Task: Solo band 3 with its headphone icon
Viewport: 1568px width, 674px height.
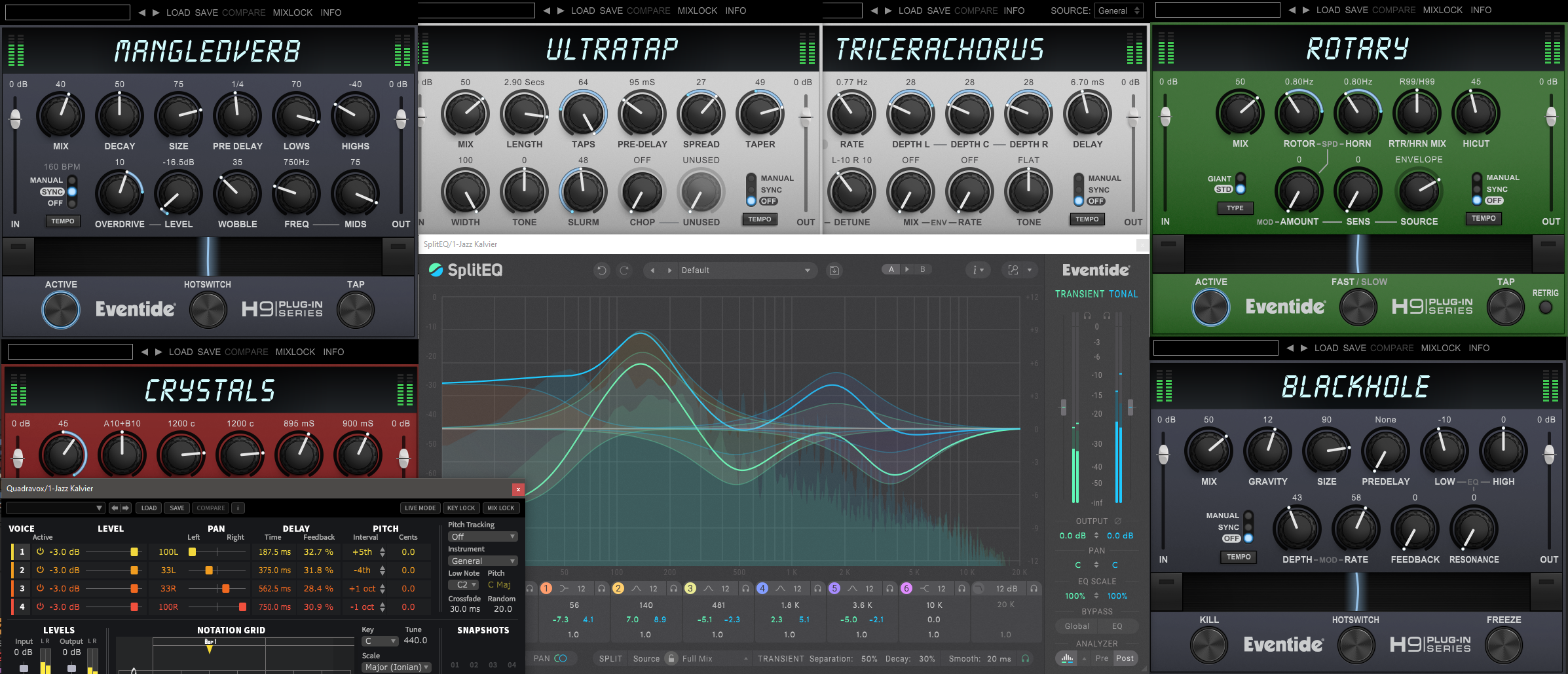Action: pyautogui.click(x=745, y=588)
